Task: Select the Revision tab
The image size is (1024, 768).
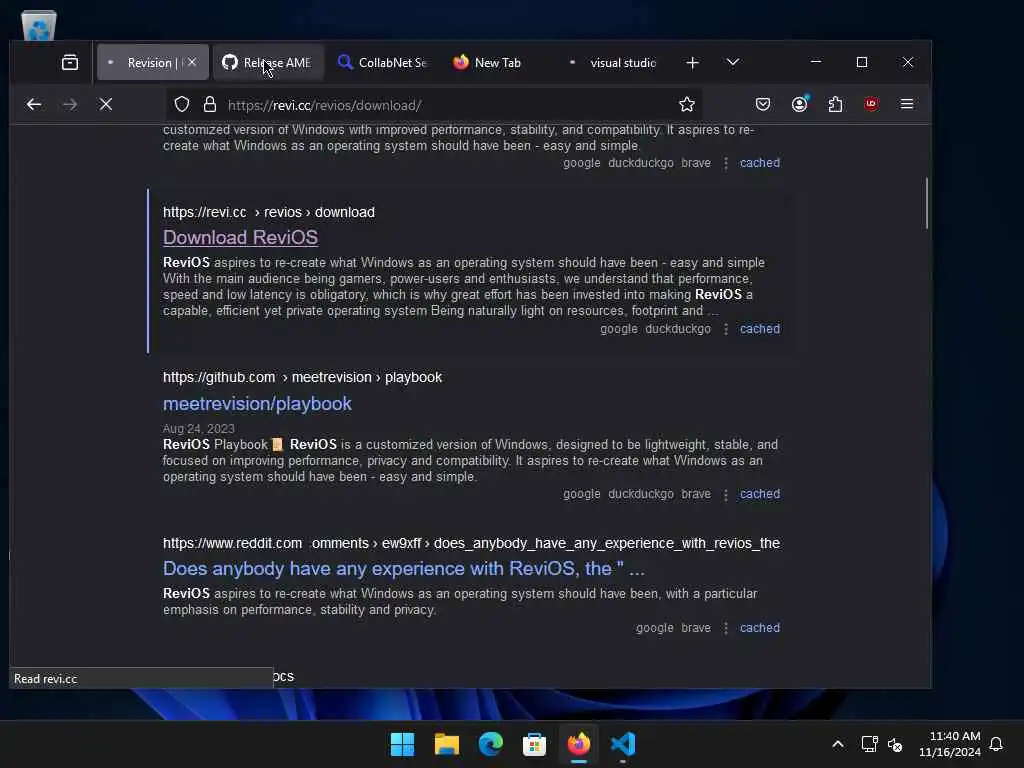Action: (153, 63)
